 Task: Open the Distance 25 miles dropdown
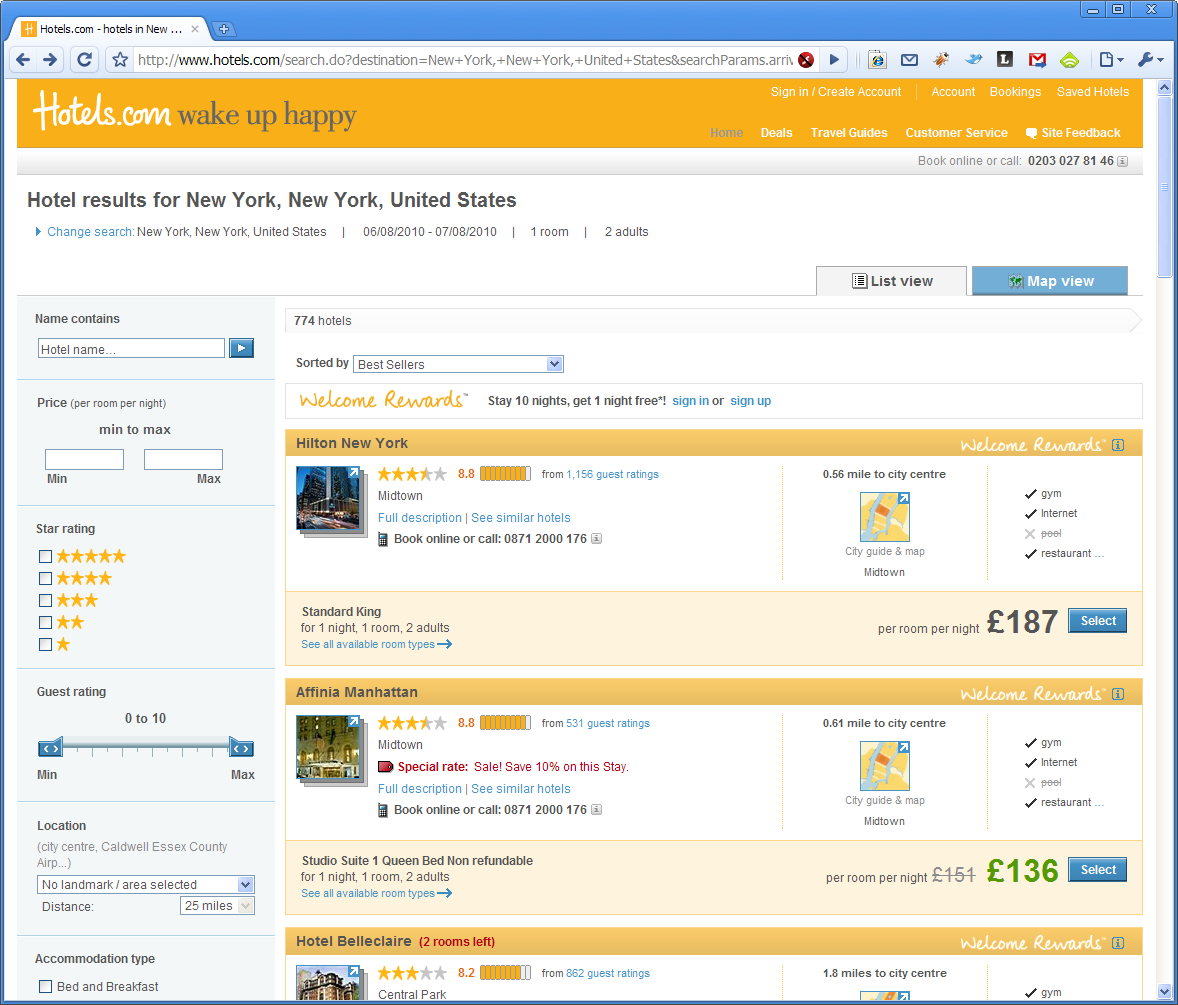(x=218, y=906)
